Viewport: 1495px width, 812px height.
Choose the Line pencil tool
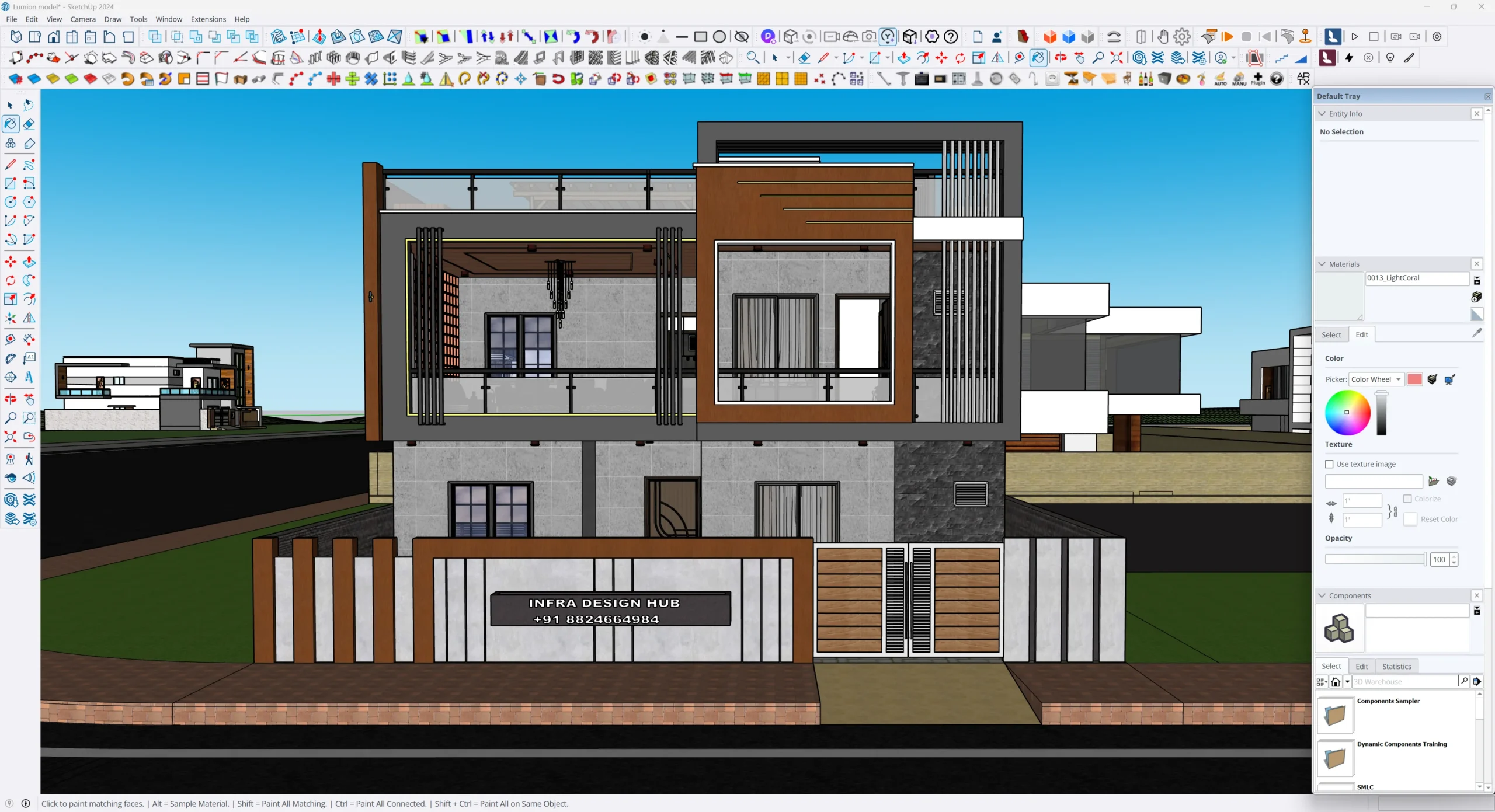click(x=10, y=165)
